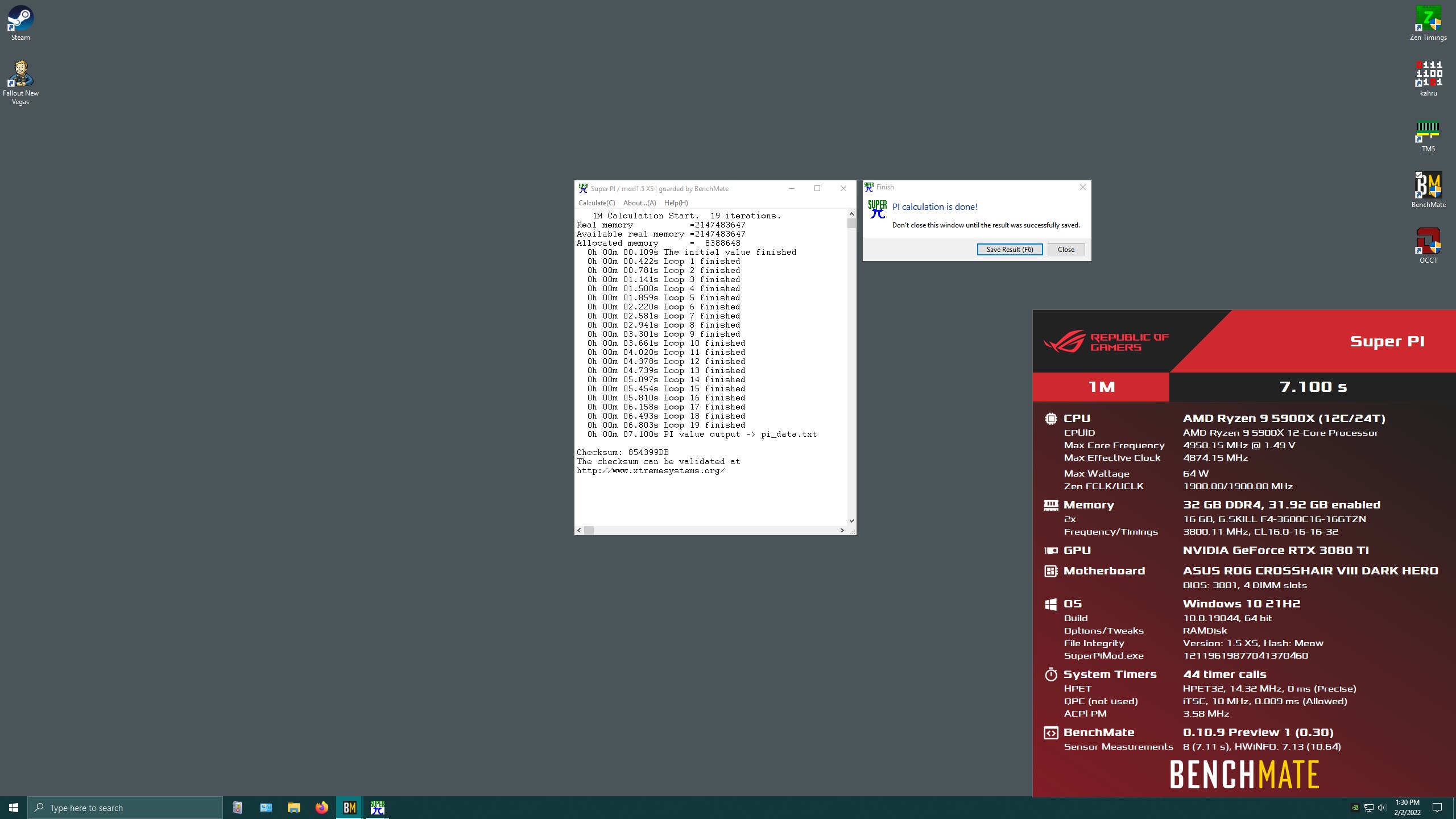Click the OS Windows logo in BenchMate panel
Screen dimensions: 1456x819
(x=1050, y=604)
